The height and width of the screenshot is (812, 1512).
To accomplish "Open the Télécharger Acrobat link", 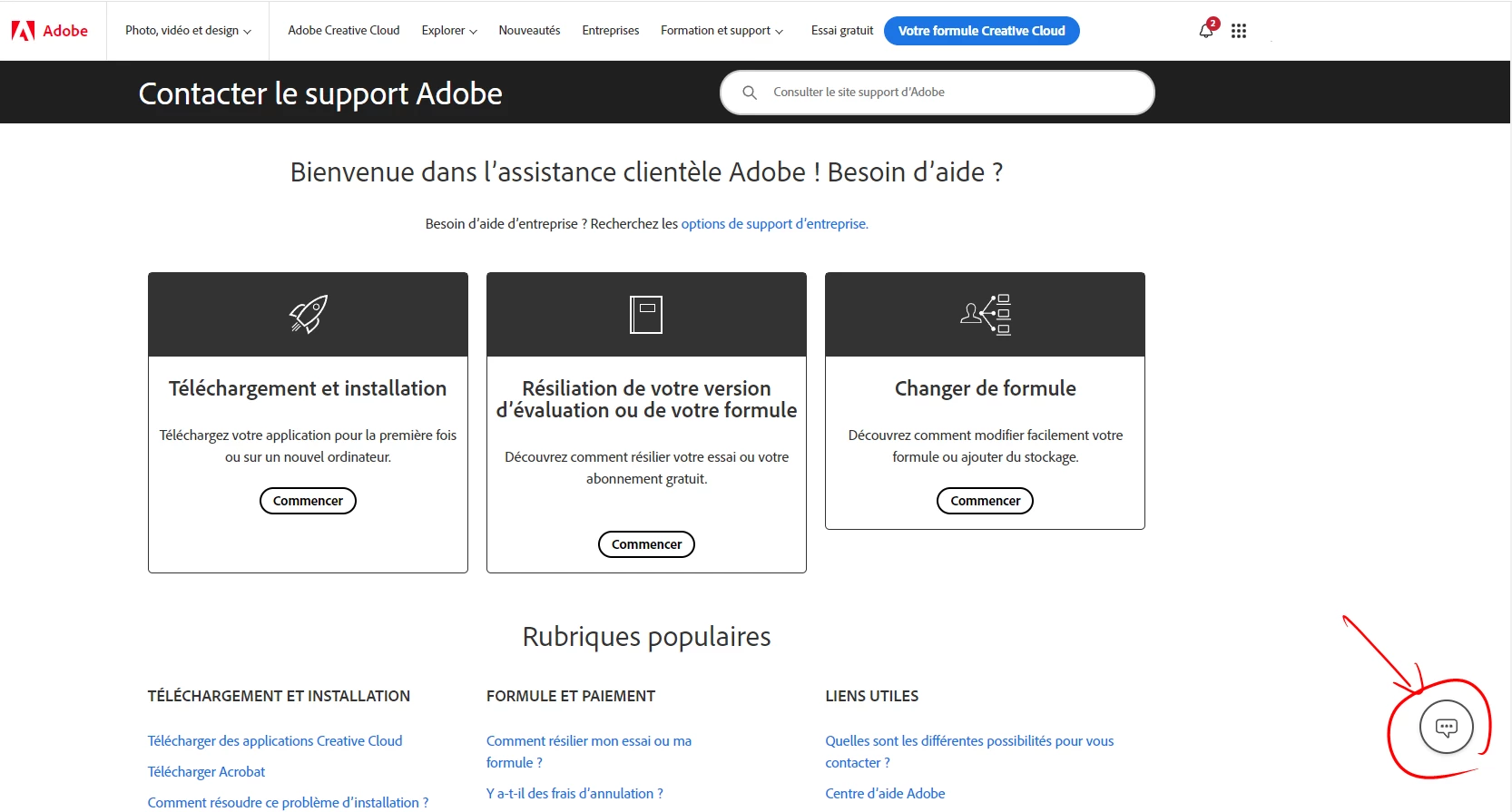I will point(206,772).
